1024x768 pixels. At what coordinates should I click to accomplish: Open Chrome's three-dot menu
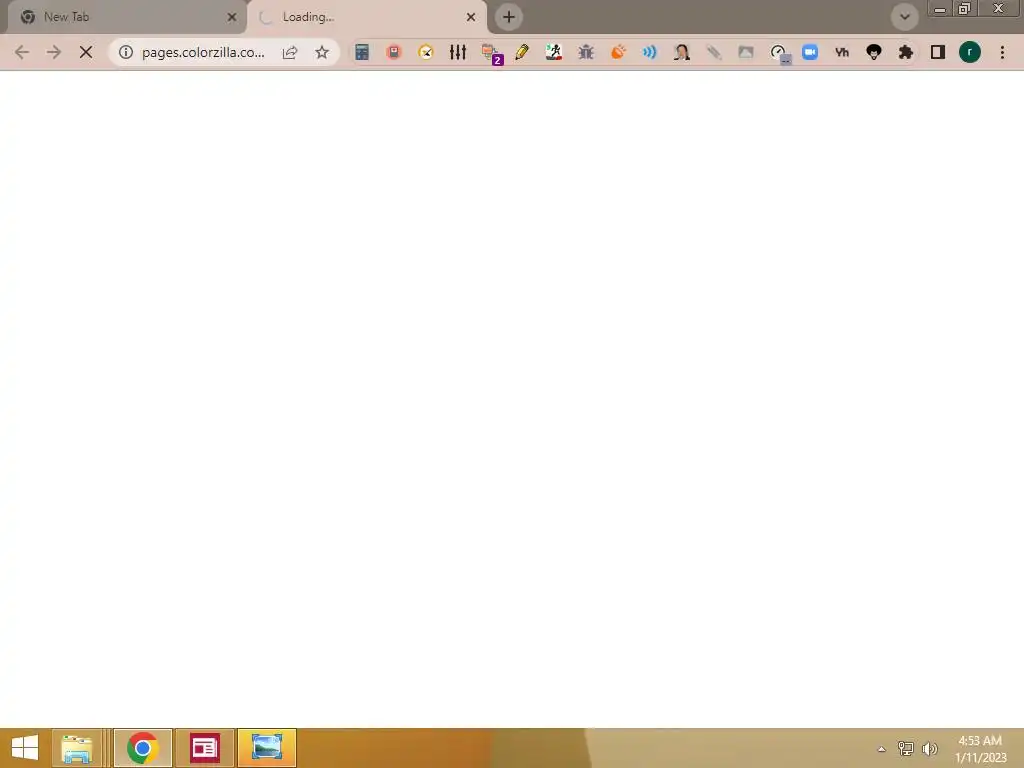pyautogui.click(x=1002, y=52)
